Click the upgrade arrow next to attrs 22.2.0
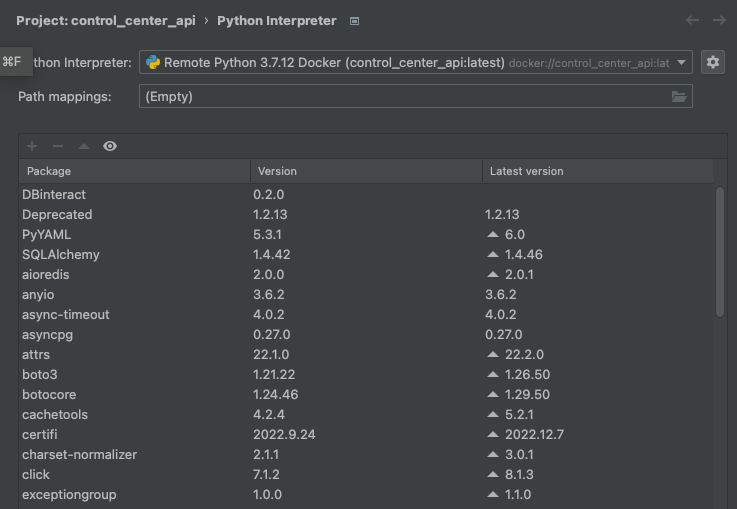The height and width of the screenshot is (509, 737). [x=493, y=354]
